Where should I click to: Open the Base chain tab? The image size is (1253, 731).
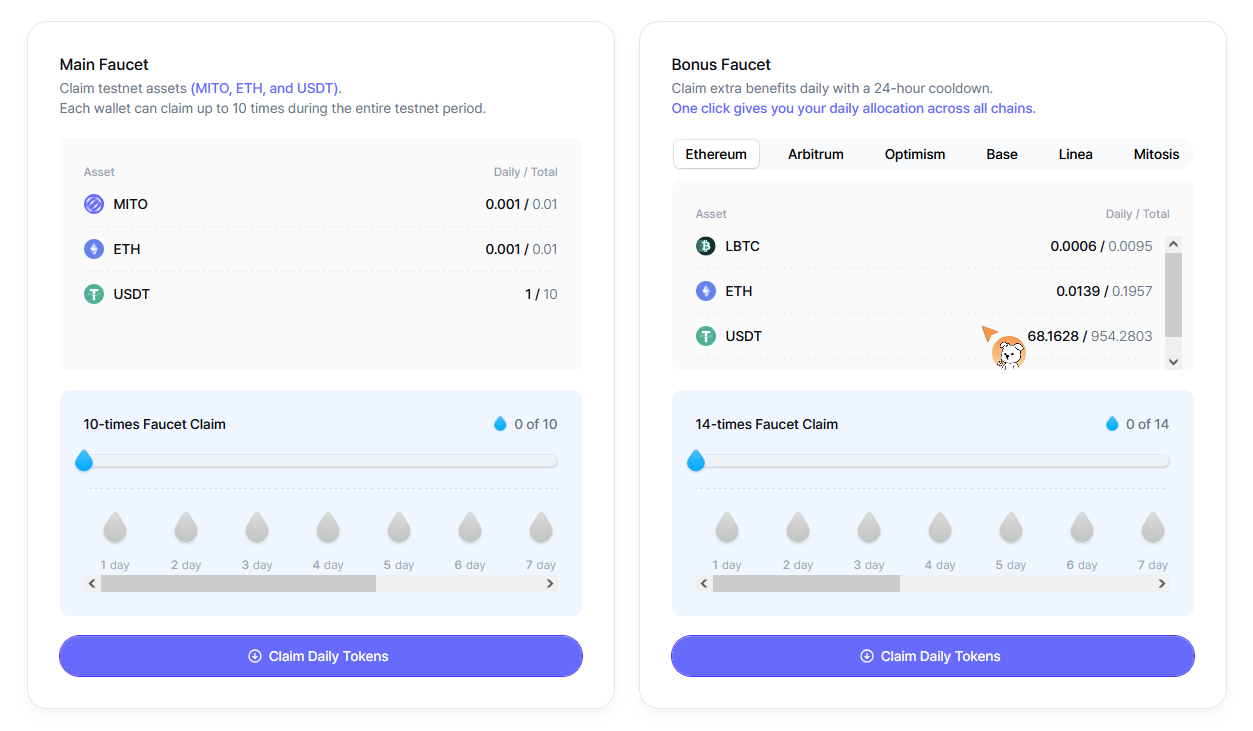[1001, 154]
